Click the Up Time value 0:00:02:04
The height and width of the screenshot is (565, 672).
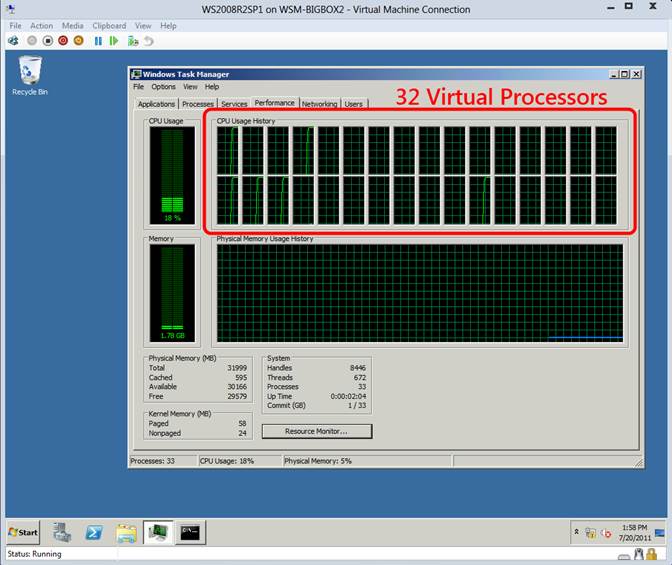point(348,396)
